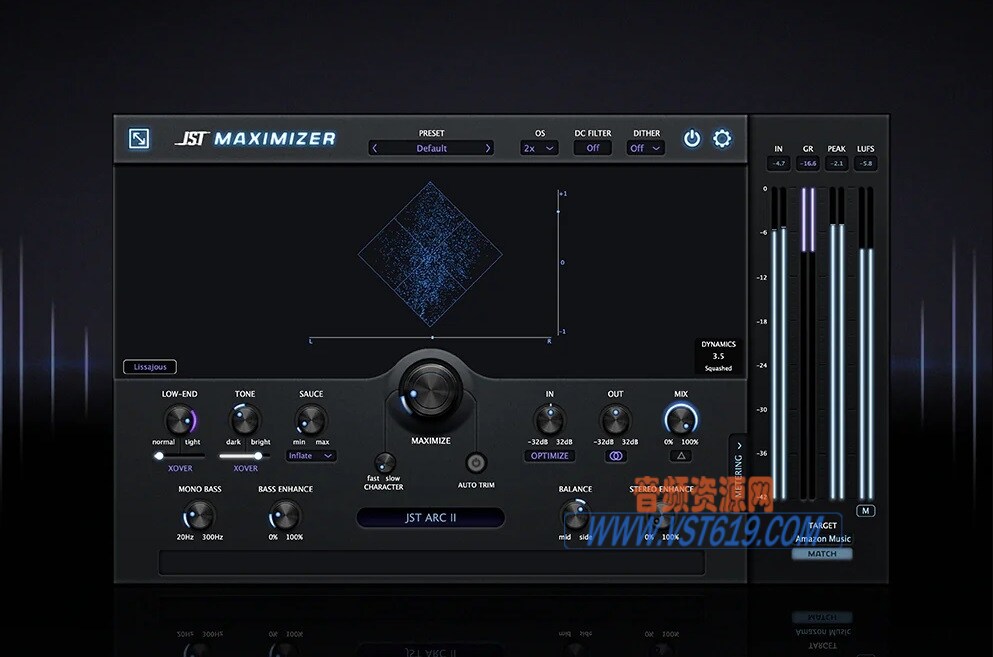
Task: Open the Inflate dropdown under SAUCE
Action: (x=310, y=455)
